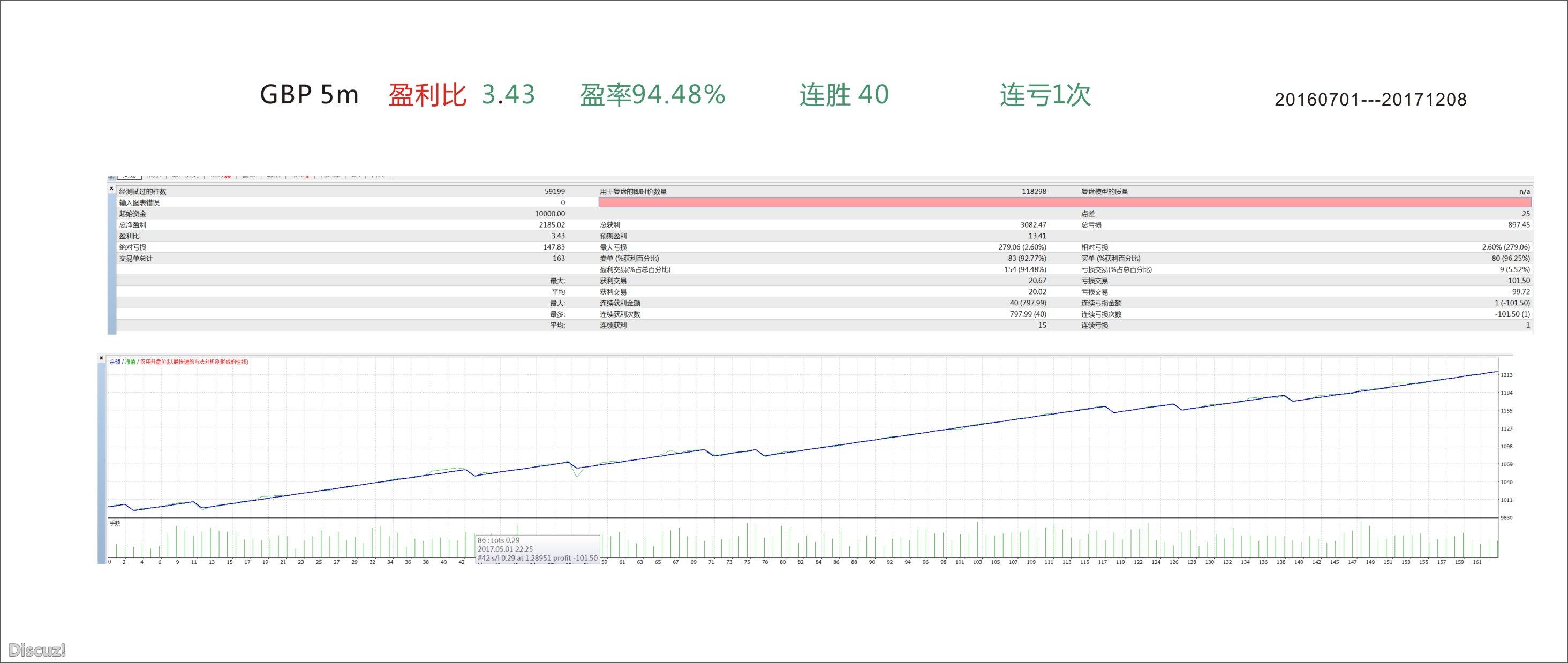Viewport: 1568px width, 663px height.
Task: Select the average loss trade value '-99.72'
Action: [1520, 292]
